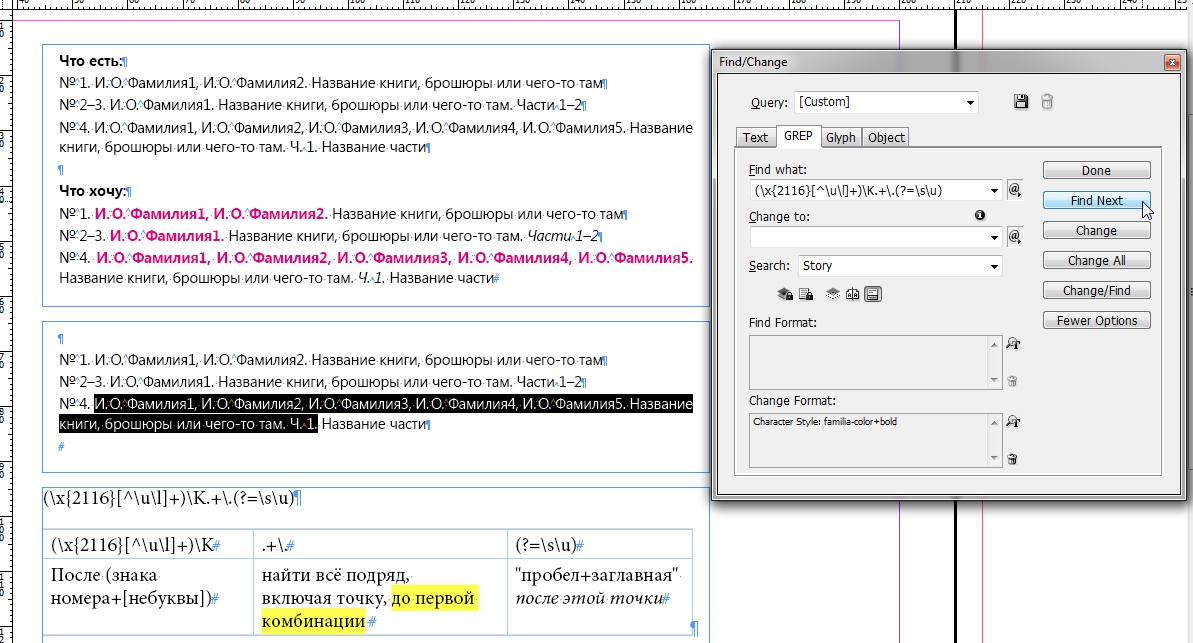Image resolution: width=1193 pixels, height=643 pixels.
Task: Open the Query dropdown showing [Custom]
Action: tap(886, 102)
